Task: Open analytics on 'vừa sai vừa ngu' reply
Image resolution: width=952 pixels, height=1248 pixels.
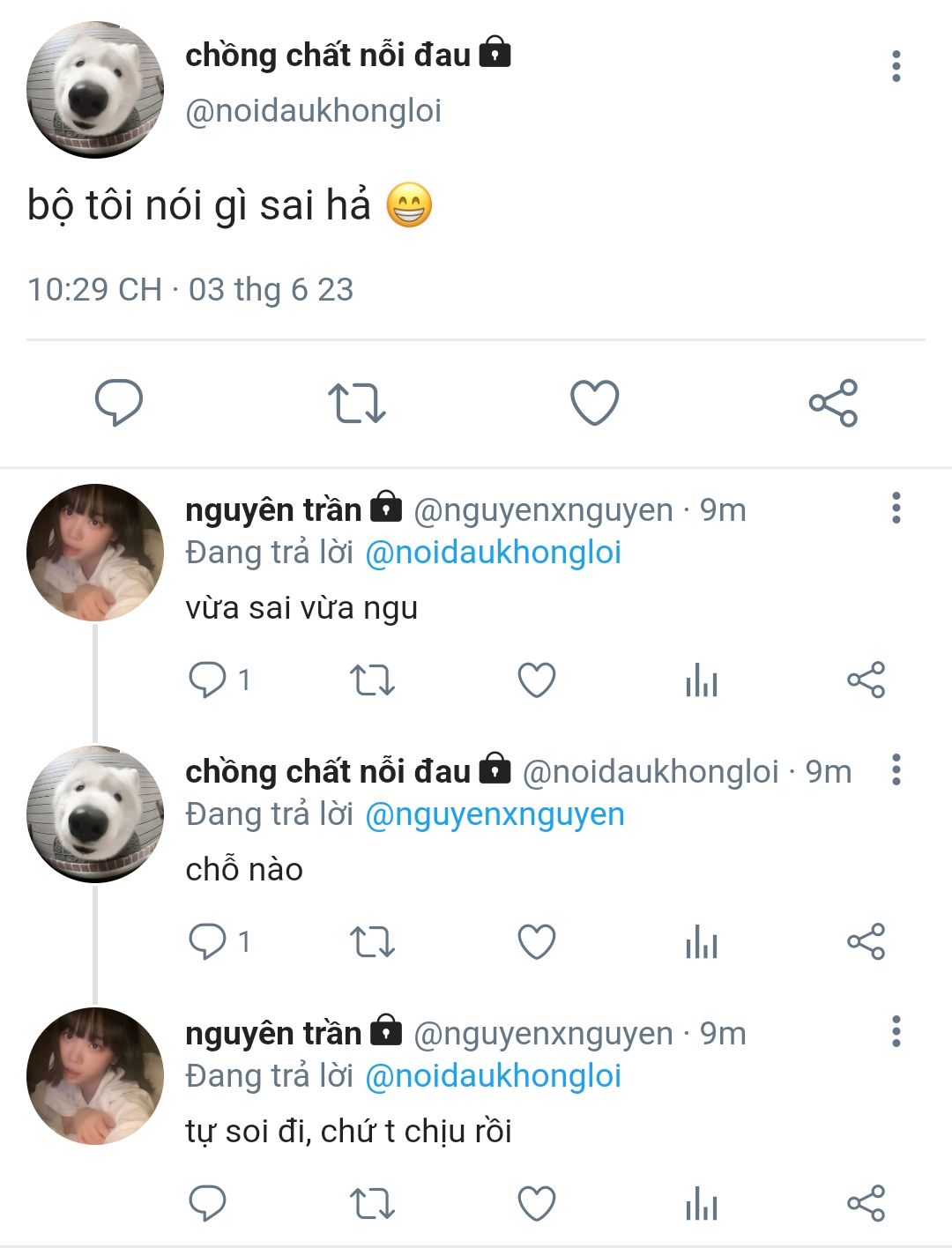Action: [x=702, y=680]
